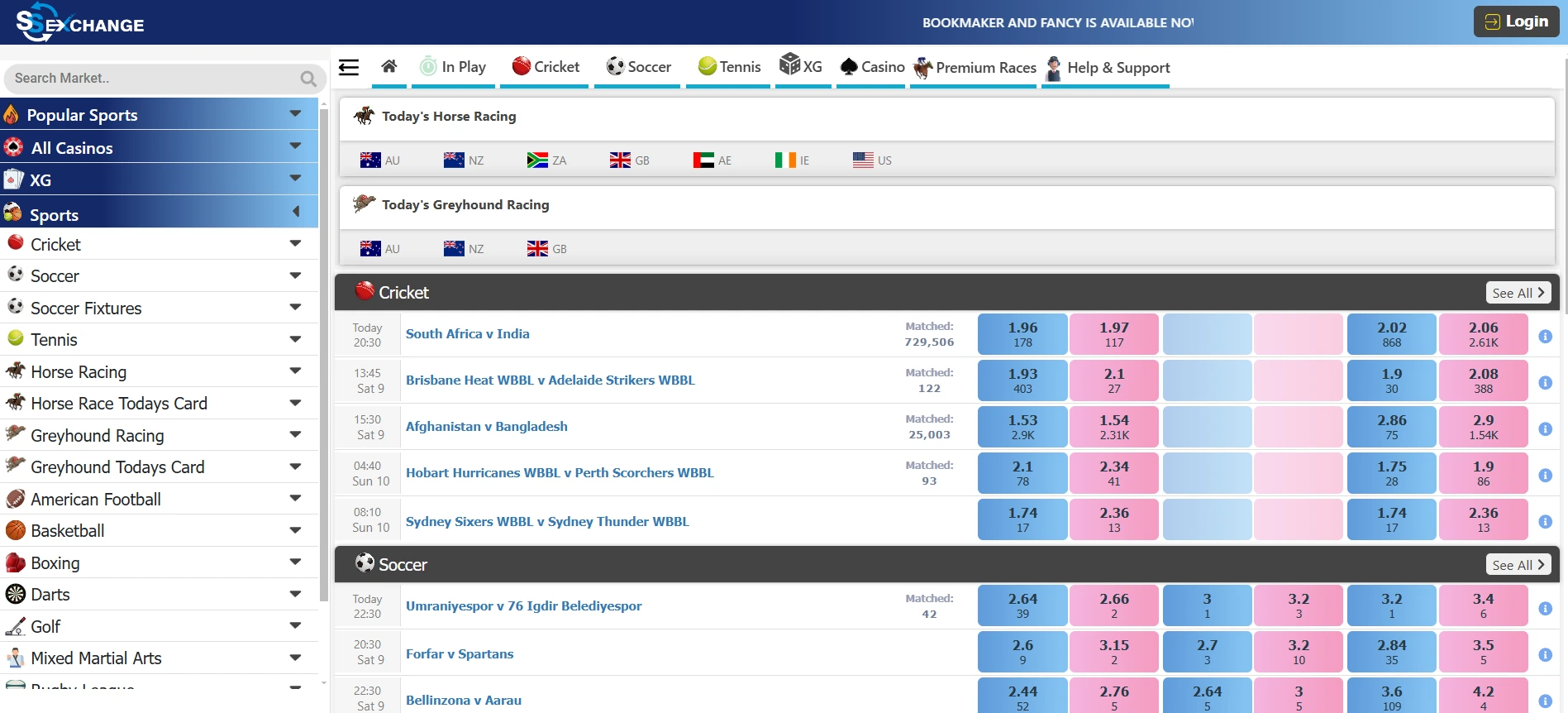Open the Premium Races tab
The height and width of the screenshot is (713, 1568).
tap(975, 67)
